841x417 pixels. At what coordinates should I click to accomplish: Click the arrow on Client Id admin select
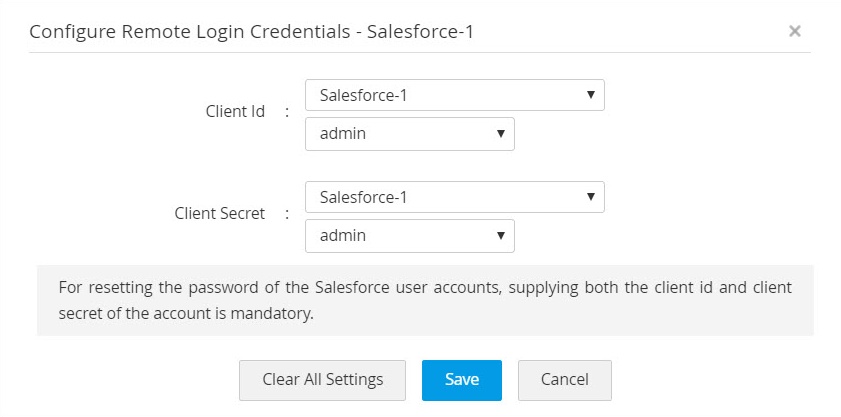pyautogui.click(x=500, y=134)
